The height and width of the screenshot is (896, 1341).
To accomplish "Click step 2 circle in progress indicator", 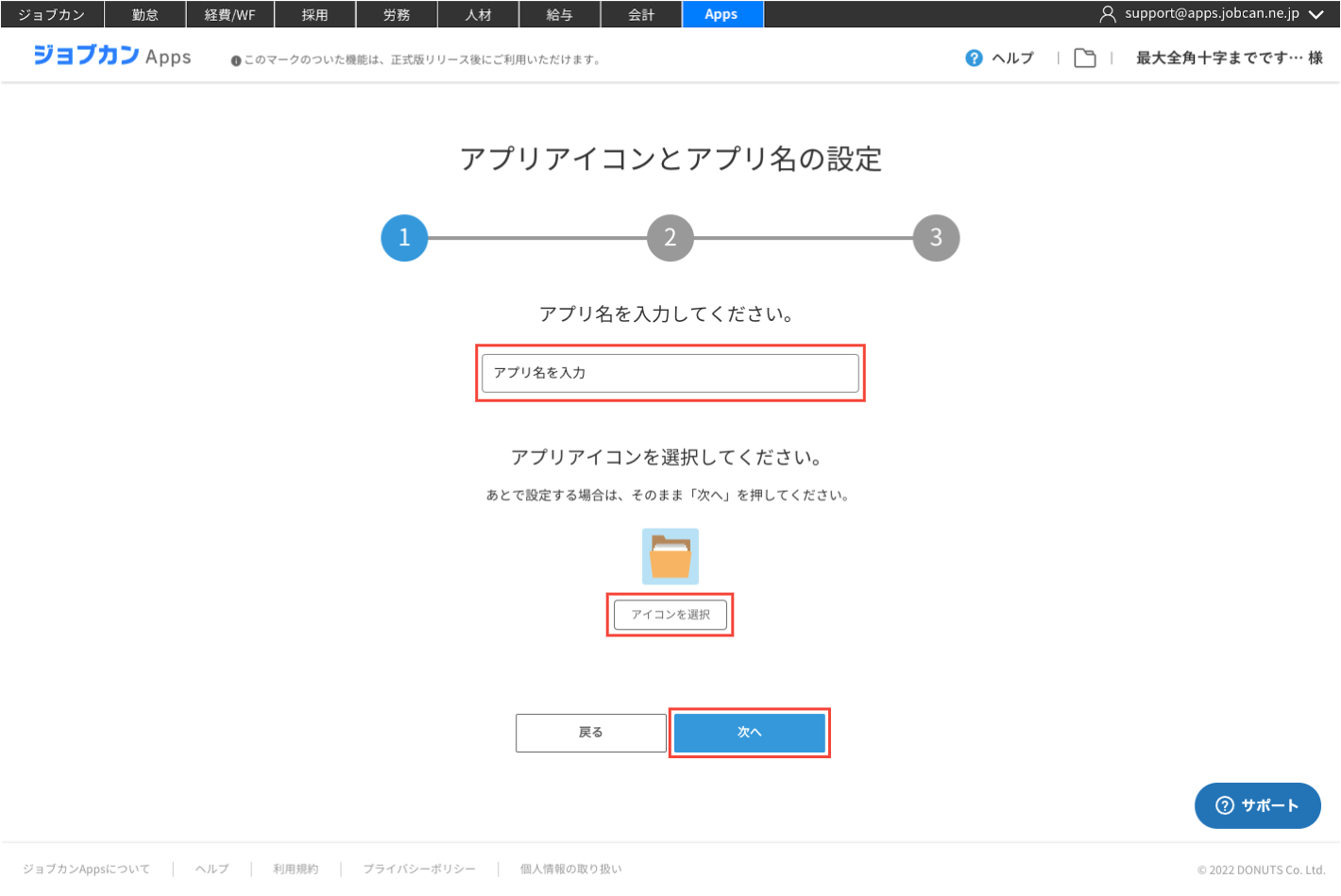I will 670,238.
